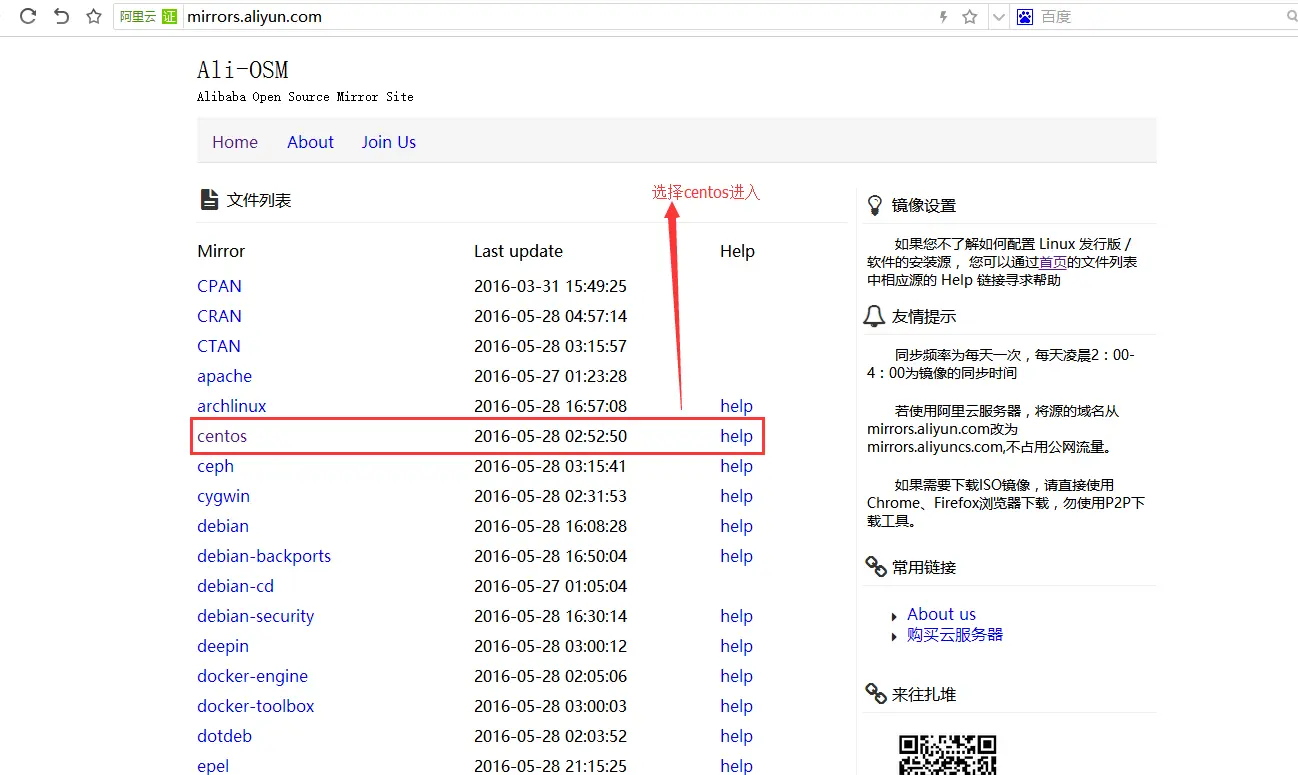Click the help link in the dotdeb row
The width and height of the screenshot is (1298, 775).
click(736, 736)
